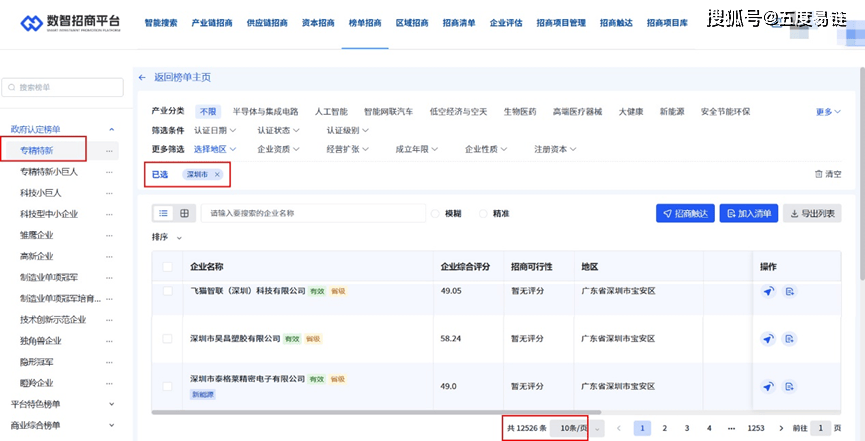Click 招商触达 icon in 泰格莱精密电子 row
Image resolution: width=865 pixels, height=441 pixels.
[x=768, y=385]
